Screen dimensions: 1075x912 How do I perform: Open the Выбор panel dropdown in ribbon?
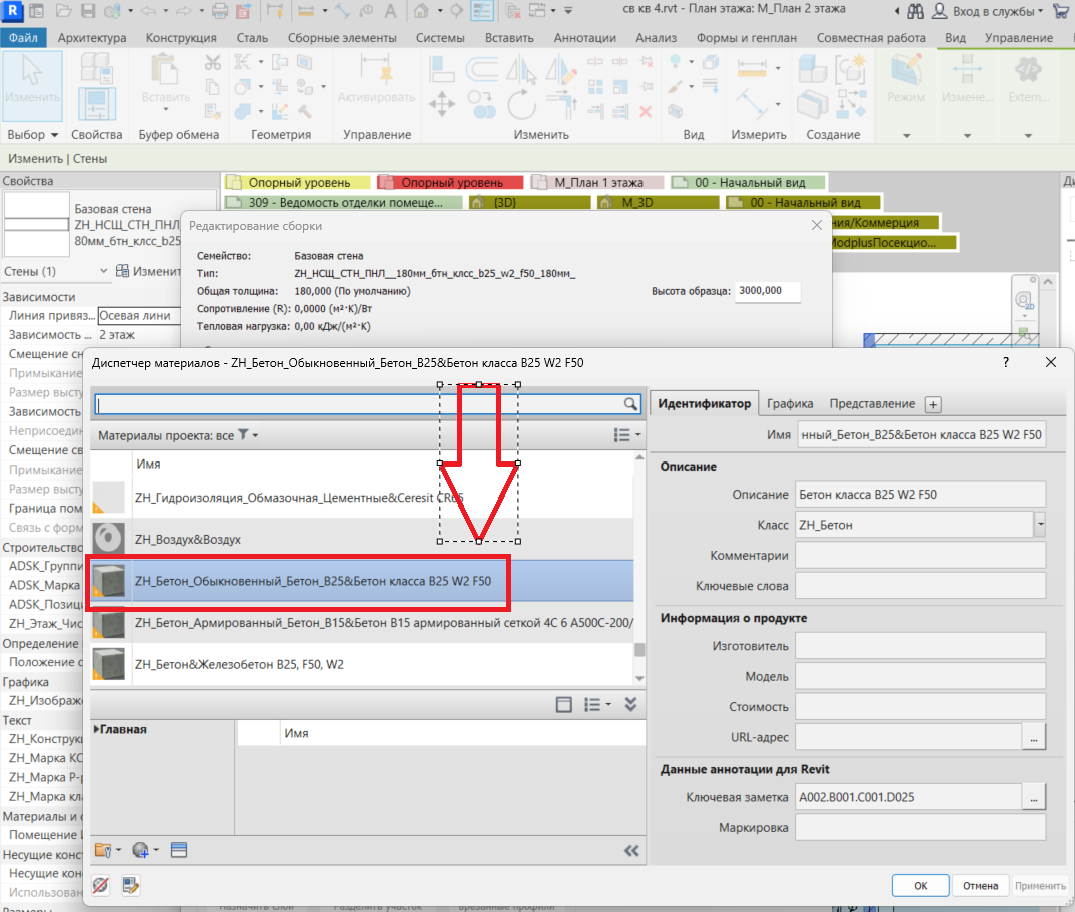tap(32, 134)
